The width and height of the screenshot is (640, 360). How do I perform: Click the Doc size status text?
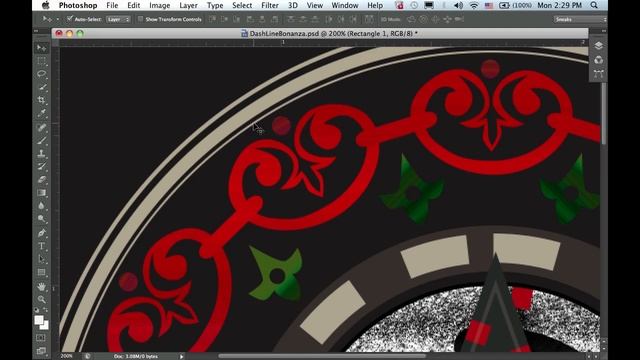[x=136, y=356]
